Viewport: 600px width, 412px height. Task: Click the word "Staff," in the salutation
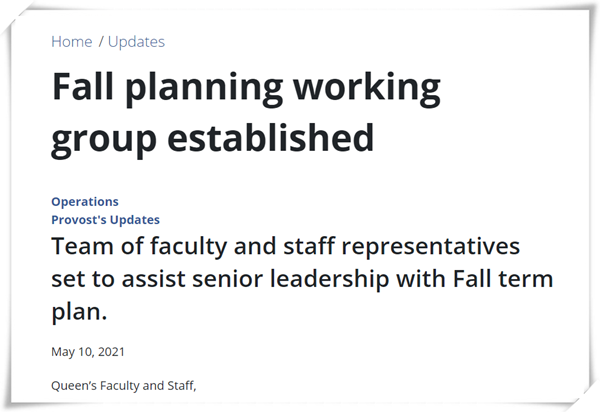[x=182, y=386]
